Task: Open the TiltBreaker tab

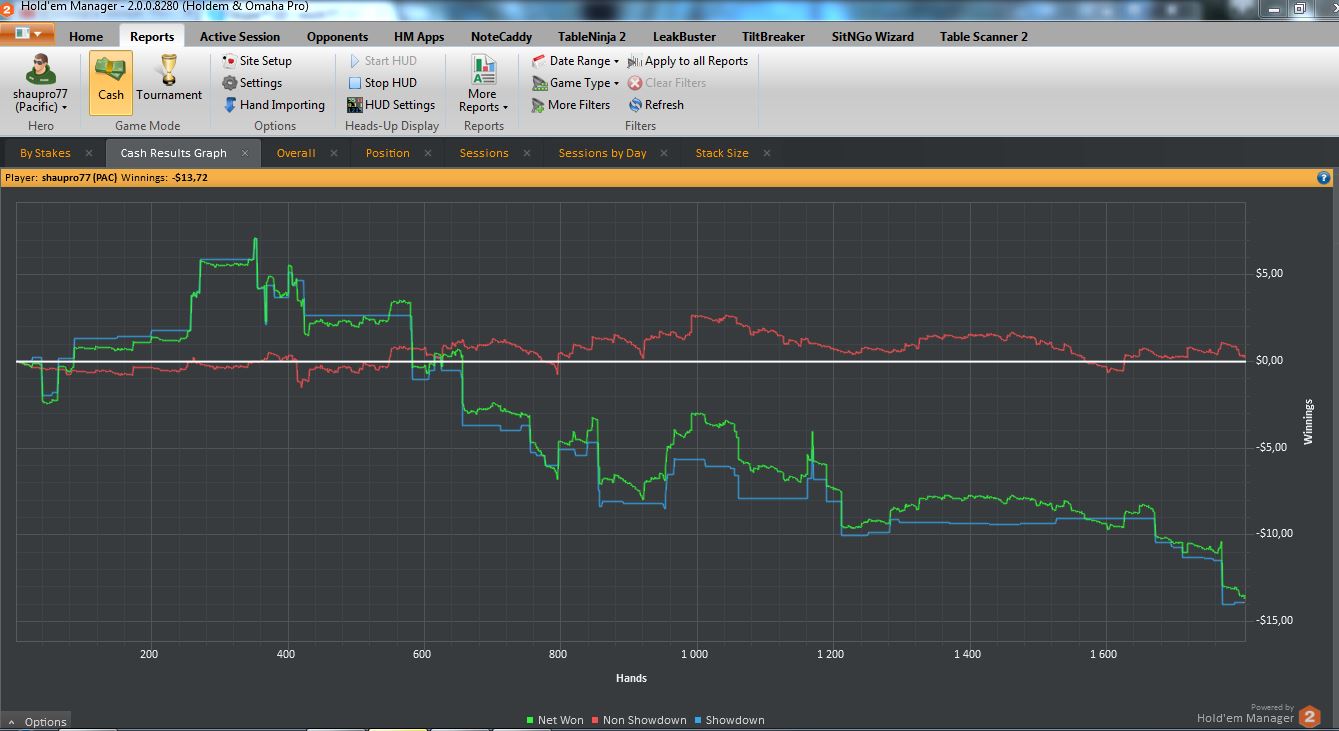Action: (x=773, y=37)
